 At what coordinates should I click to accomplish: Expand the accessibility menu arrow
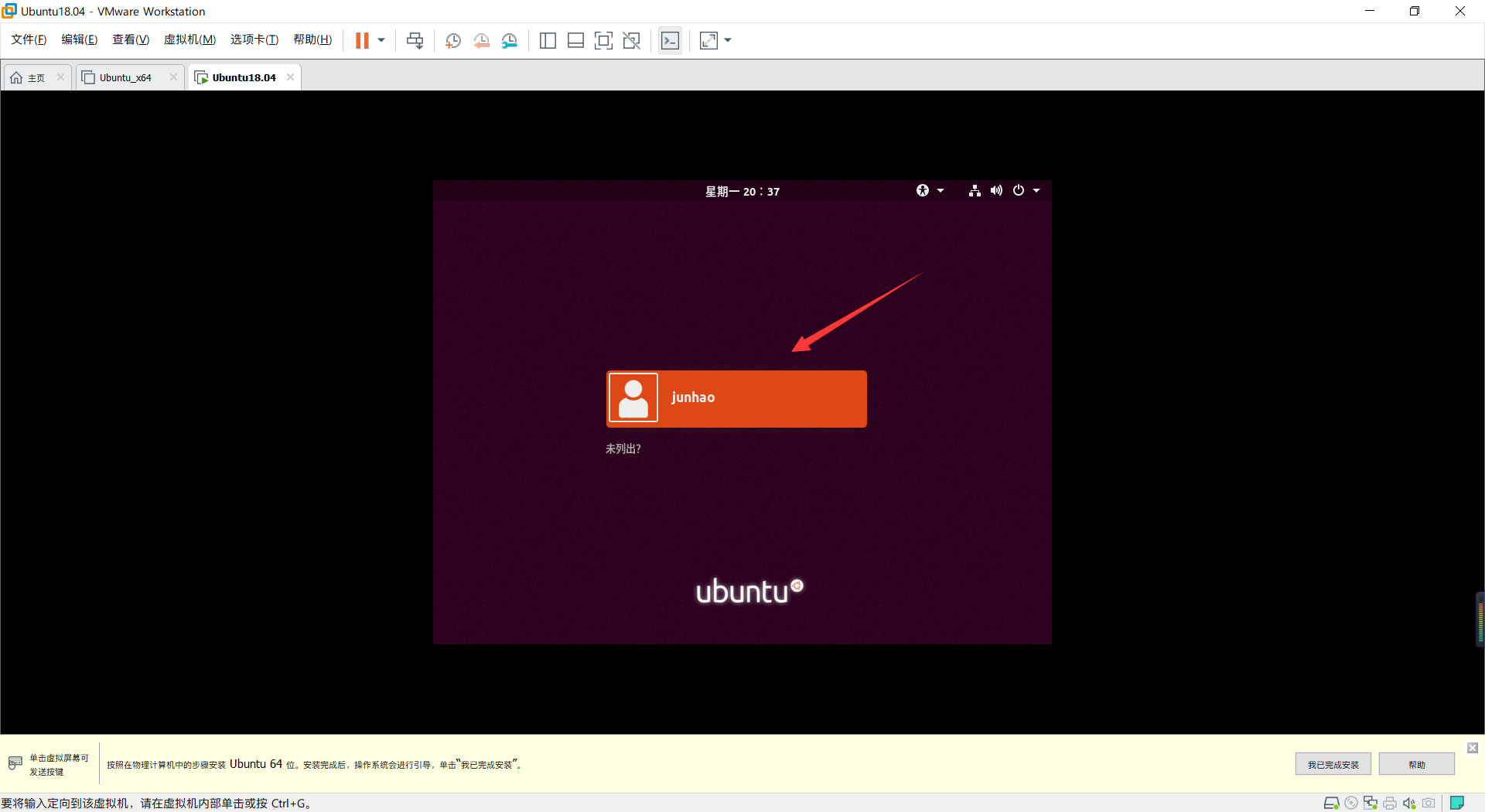(x=940, y=190)
